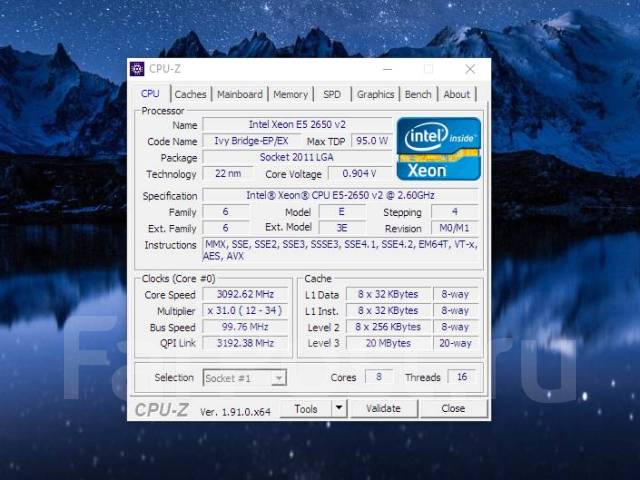Click the Ext. Family value 6
This screenshot has height=480, width=640.
pos(225,228)
